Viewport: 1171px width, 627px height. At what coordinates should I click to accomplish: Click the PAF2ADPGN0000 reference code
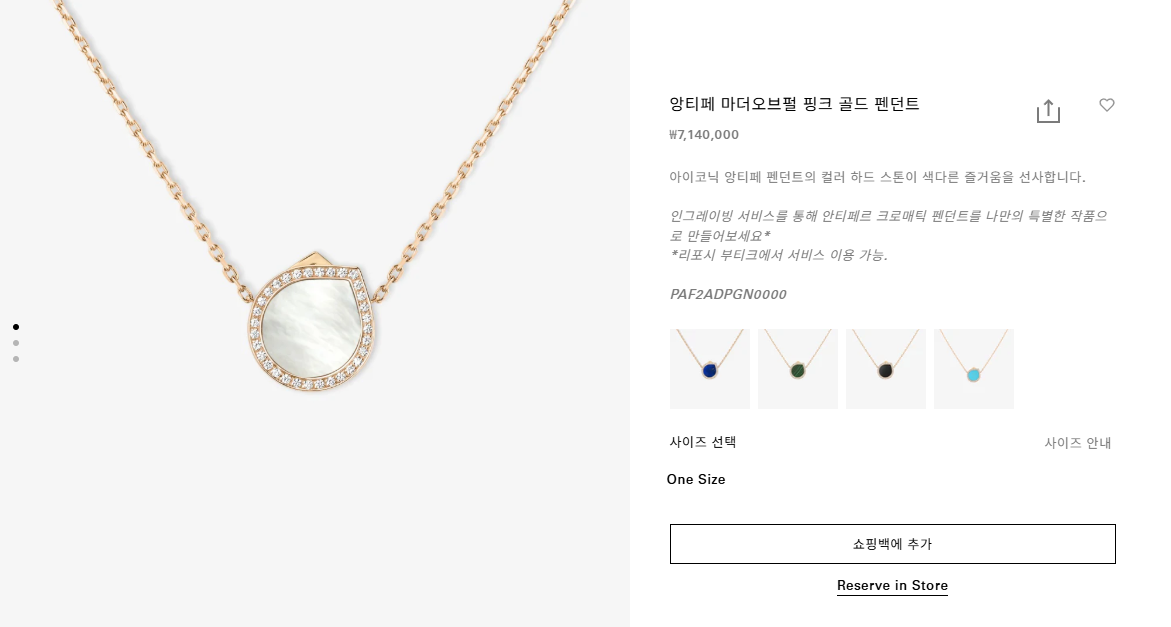click(x=728, y=294)
